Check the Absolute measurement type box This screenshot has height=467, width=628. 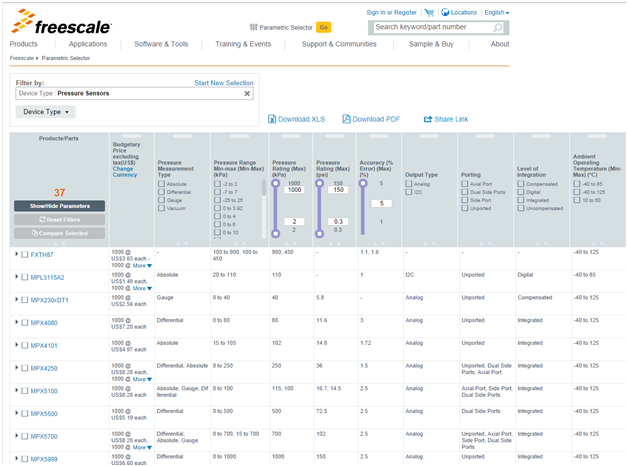(x=161, y=184)
